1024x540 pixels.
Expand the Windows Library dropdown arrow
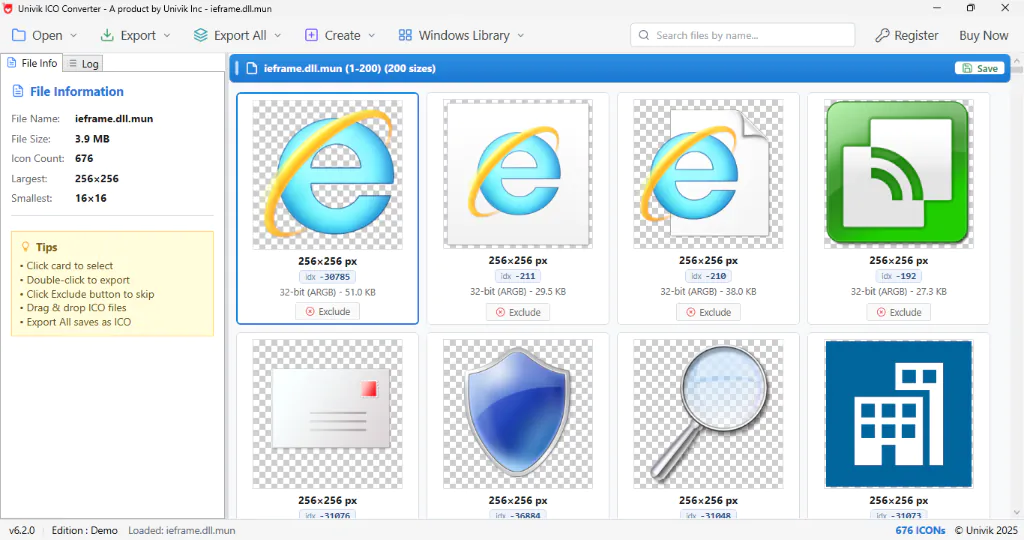[x=520, y=35]
